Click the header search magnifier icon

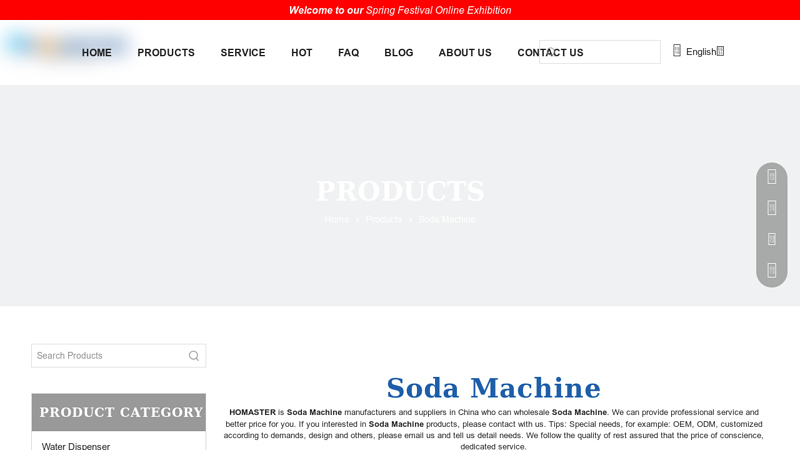[551, 52]
